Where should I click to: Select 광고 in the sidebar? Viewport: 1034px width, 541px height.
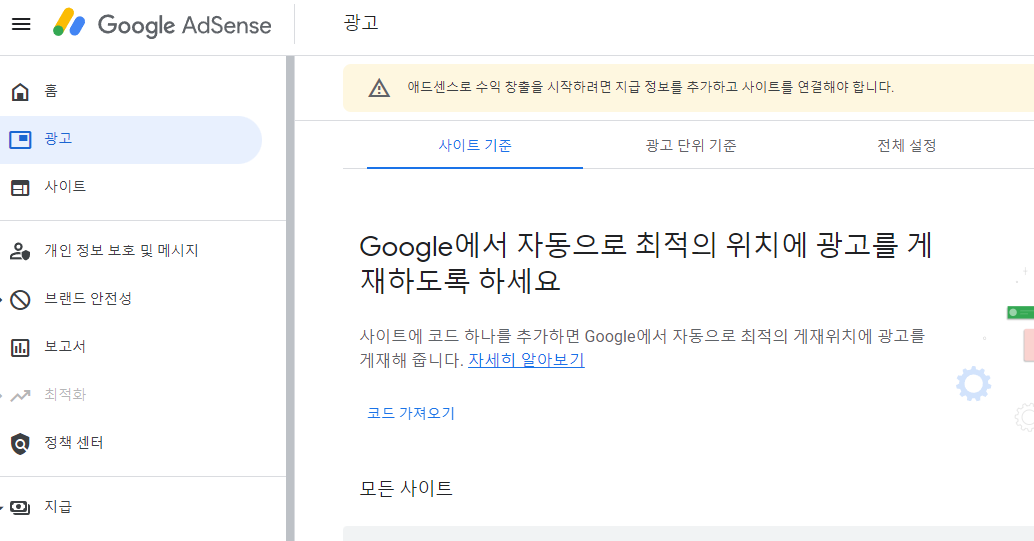click(131, 139)
